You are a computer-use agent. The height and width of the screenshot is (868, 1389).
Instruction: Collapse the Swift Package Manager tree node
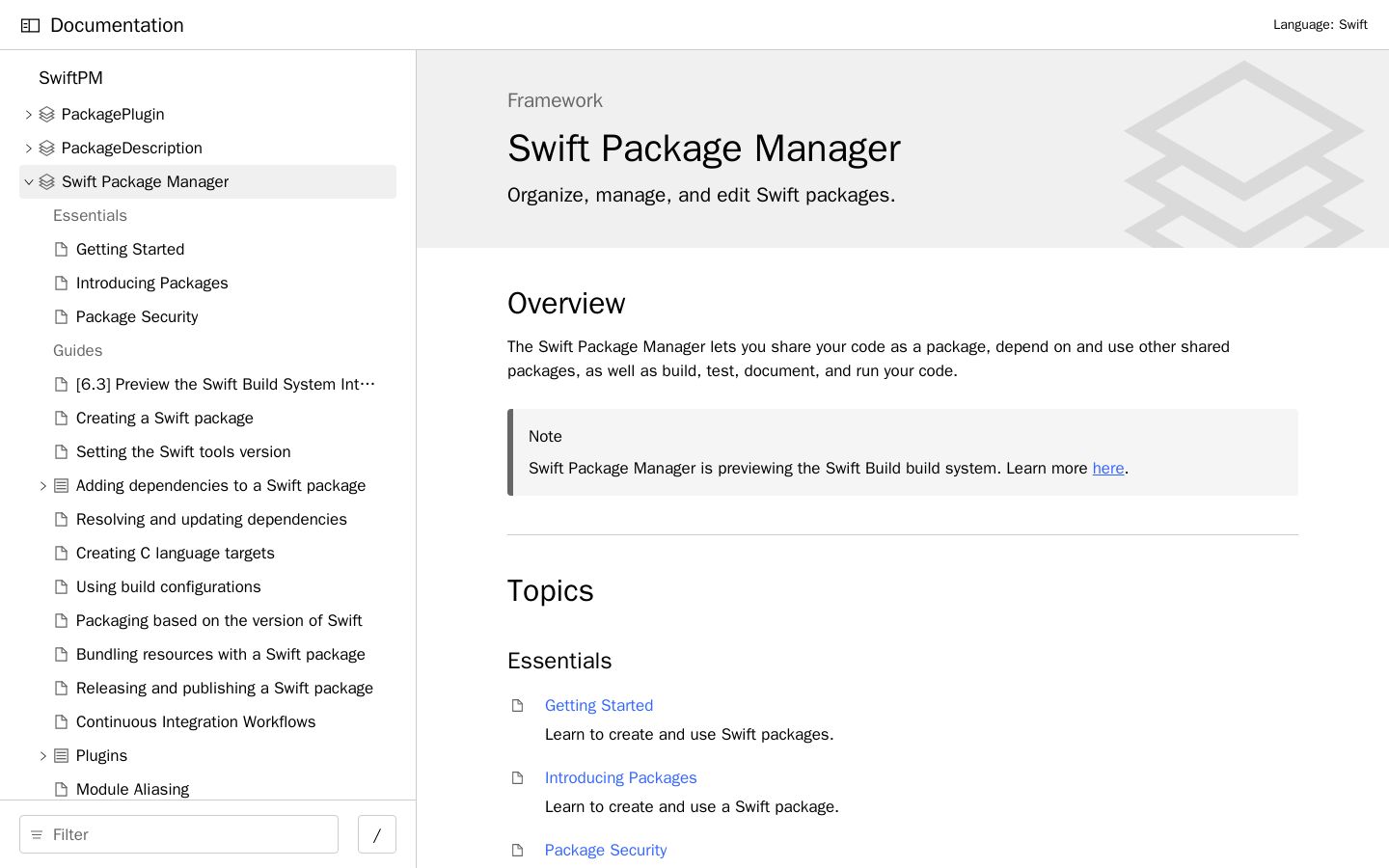click(29, 182)
